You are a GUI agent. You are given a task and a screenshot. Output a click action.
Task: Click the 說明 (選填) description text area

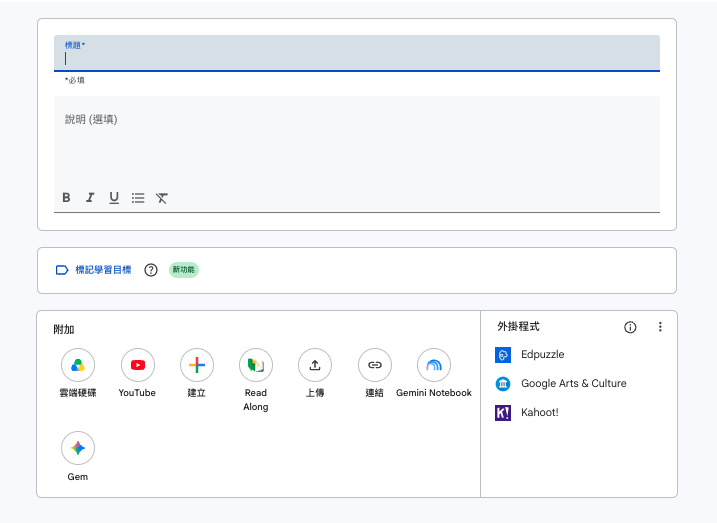pyautogui.click(x=357, y=142)
